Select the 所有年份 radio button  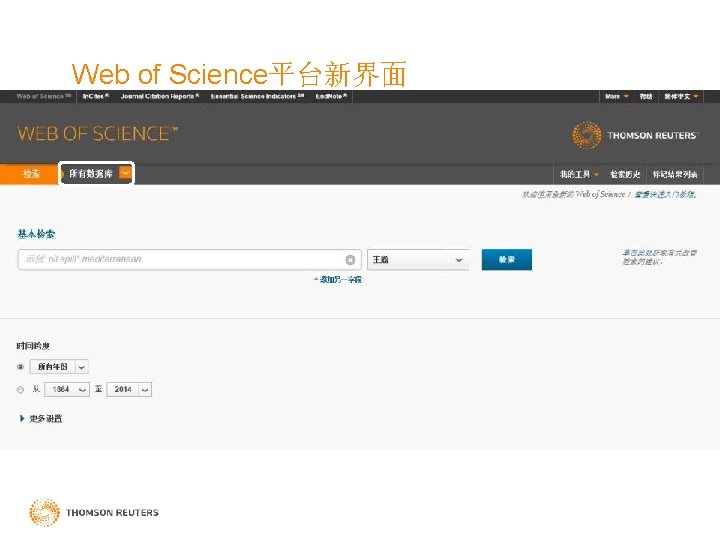pos(20,367)
